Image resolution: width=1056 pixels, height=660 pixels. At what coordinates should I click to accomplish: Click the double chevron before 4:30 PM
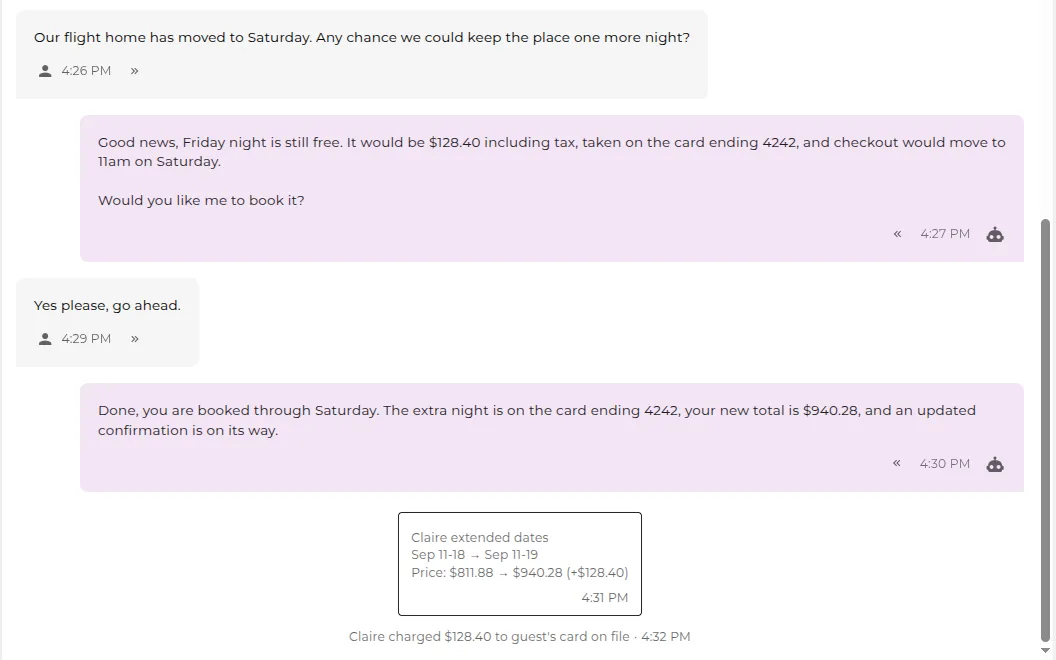click(896, 463)
